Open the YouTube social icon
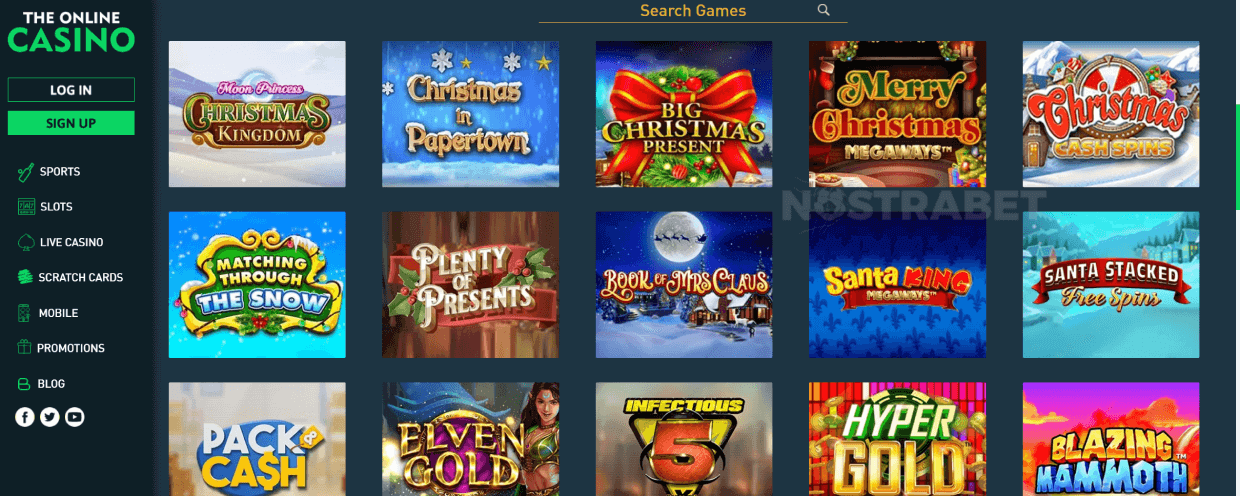 point(74,417)
